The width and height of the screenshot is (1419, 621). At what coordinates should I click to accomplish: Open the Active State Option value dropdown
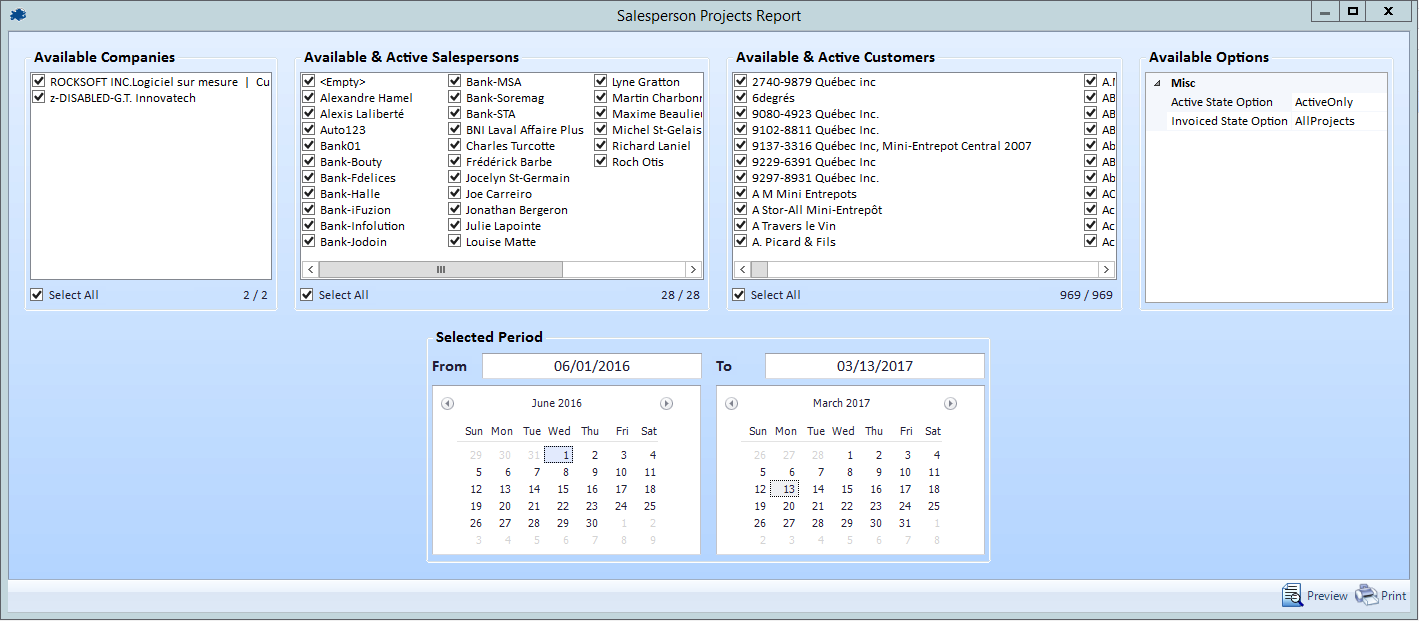tap(1337, 102)
